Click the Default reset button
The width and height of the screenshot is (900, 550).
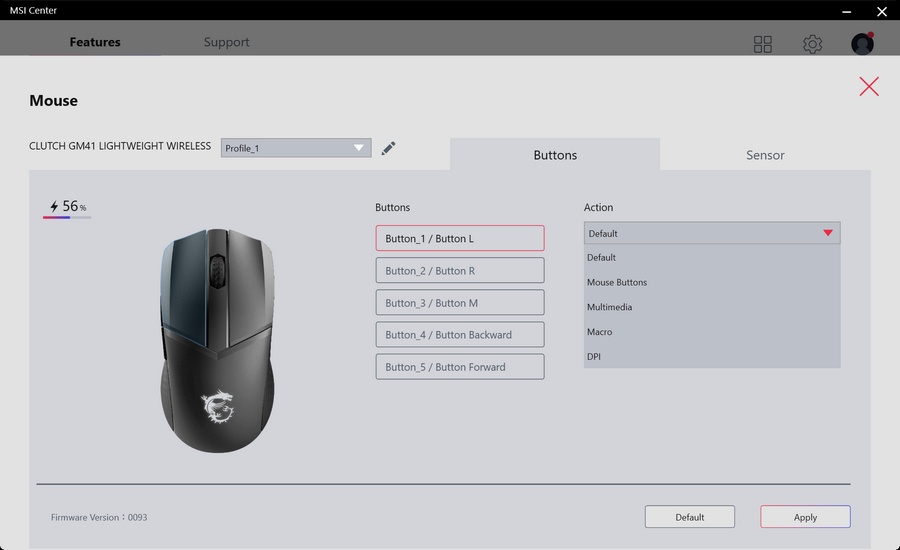click(689, 517)
